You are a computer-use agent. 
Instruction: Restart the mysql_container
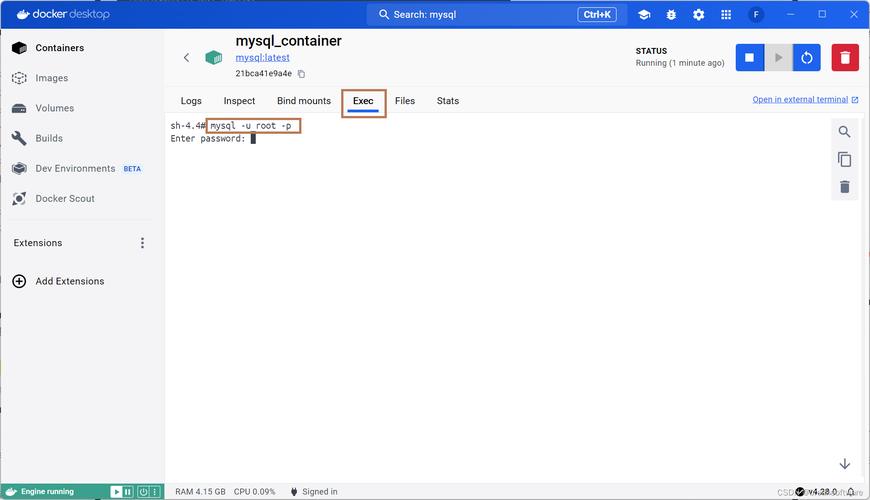(x=807, y=58)
